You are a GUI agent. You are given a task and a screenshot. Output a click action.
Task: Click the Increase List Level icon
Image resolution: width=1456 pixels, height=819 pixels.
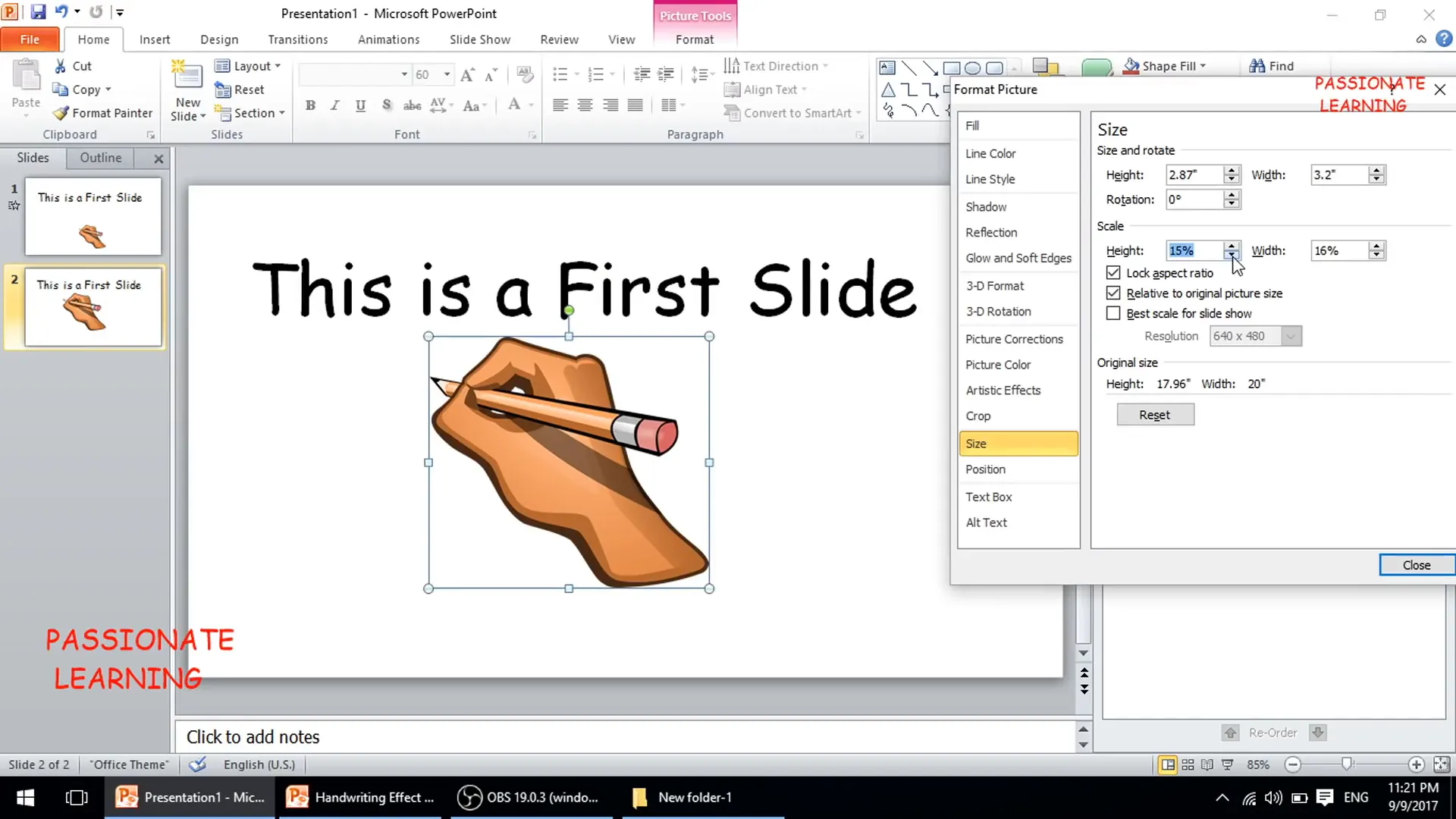[666, 74]
